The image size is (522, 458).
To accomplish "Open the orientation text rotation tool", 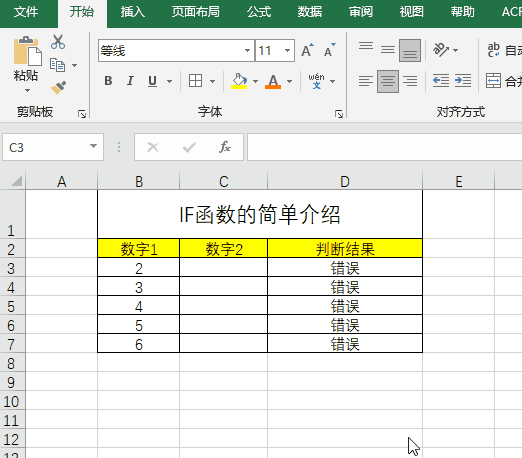I will point(441,50).
